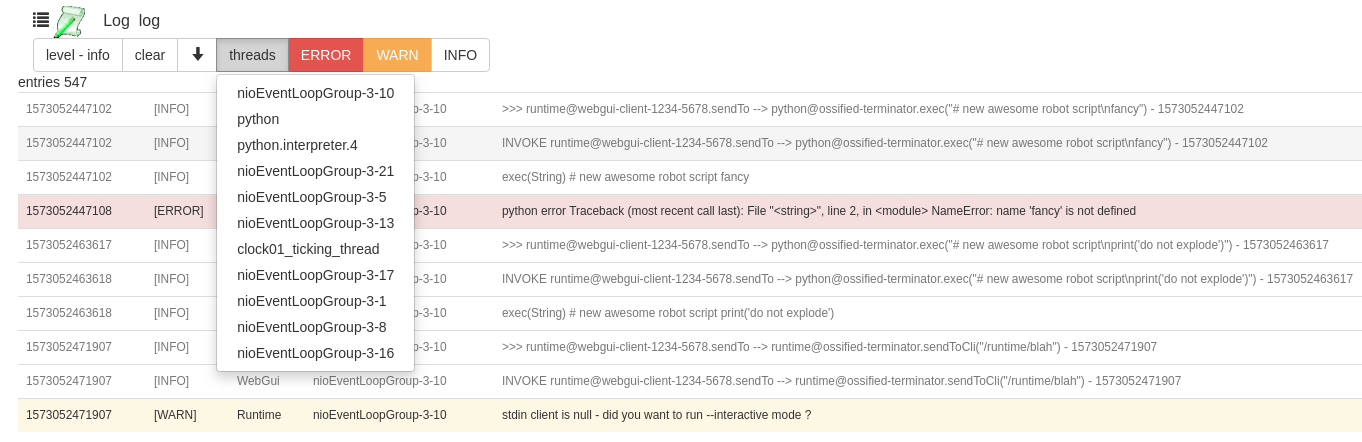Click '>>>' message with sendToCli("/runtime/blah")

pos(829,347)
